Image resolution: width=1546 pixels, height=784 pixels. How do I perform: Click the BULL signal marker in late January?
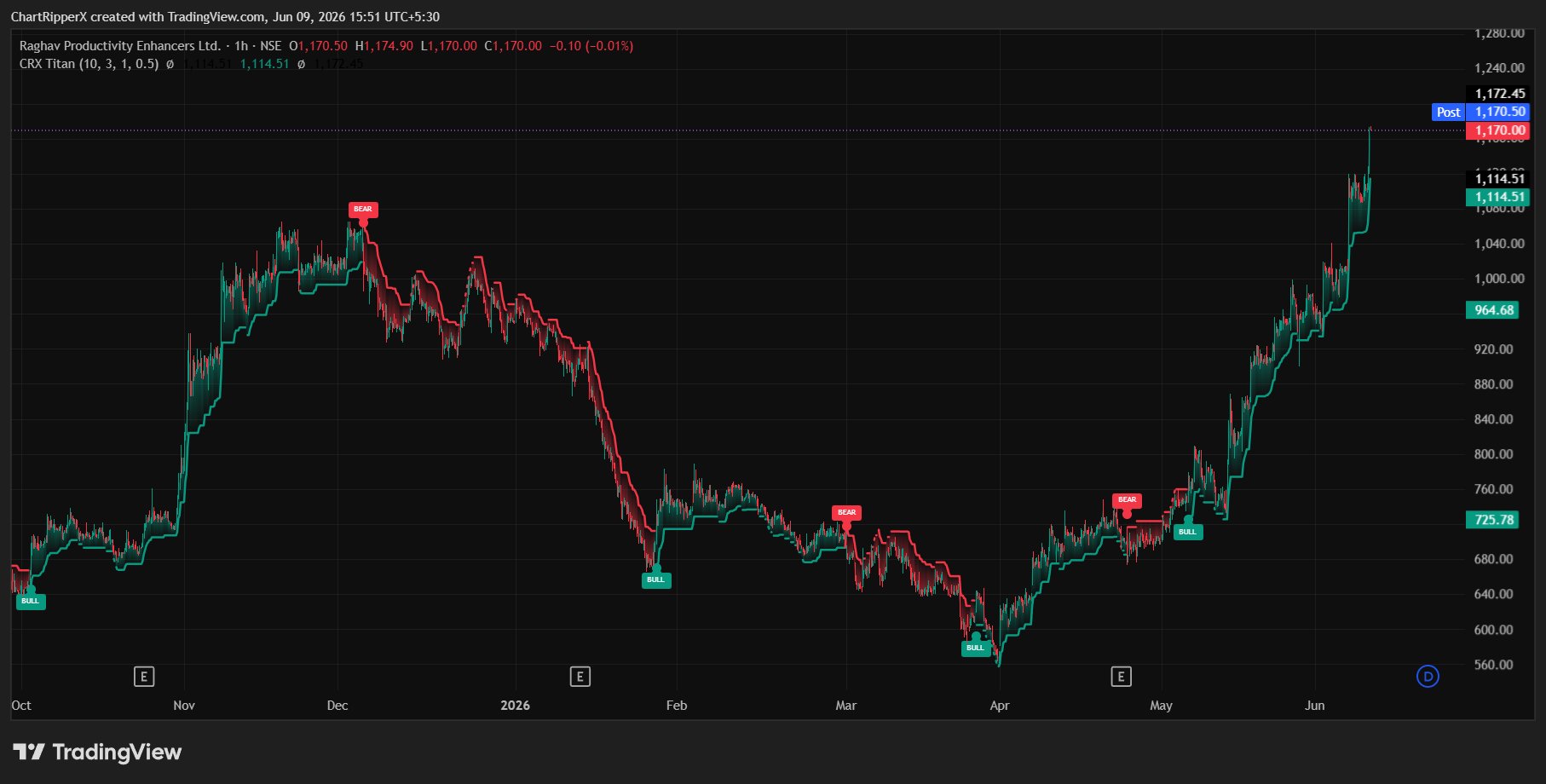point(655,580)
